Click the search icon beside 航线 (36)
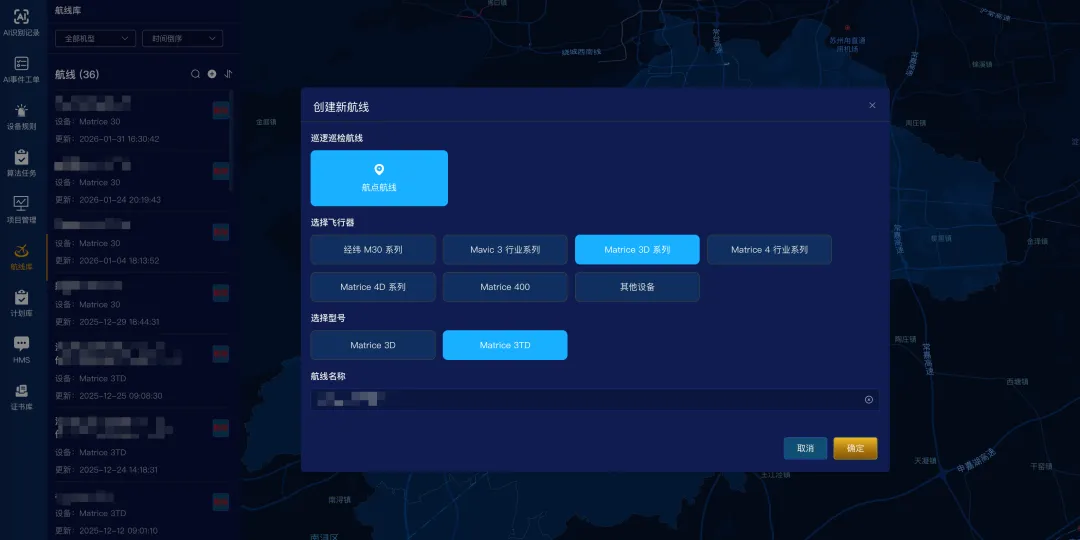The image size is (1080, 540). [196, 74]
